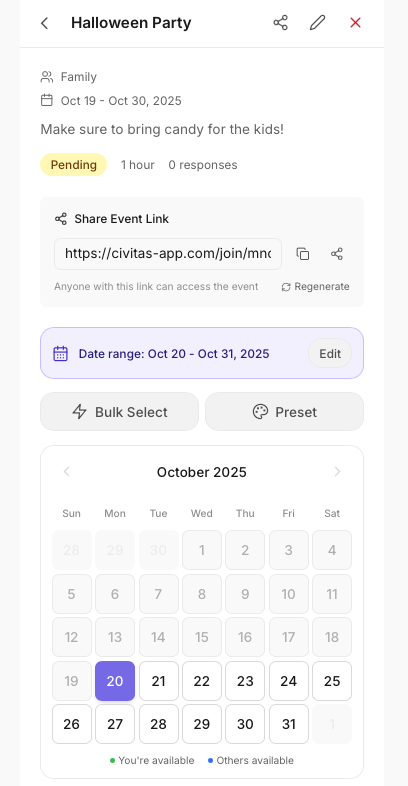Open the Preset option
408x786 pixels.
pos(285,412)
